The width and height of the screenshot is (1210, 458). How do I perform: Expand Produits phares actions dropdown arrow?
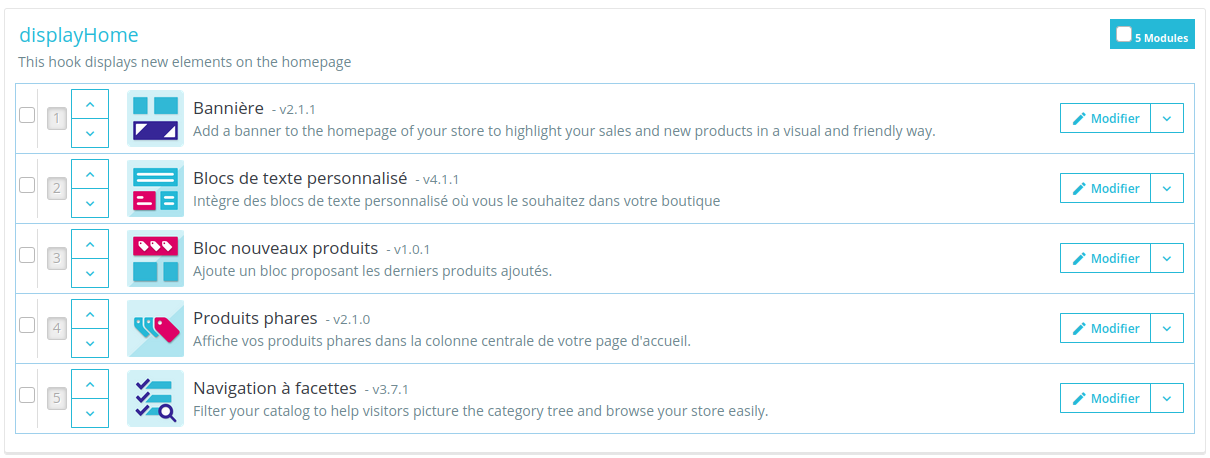point(1167,328)
